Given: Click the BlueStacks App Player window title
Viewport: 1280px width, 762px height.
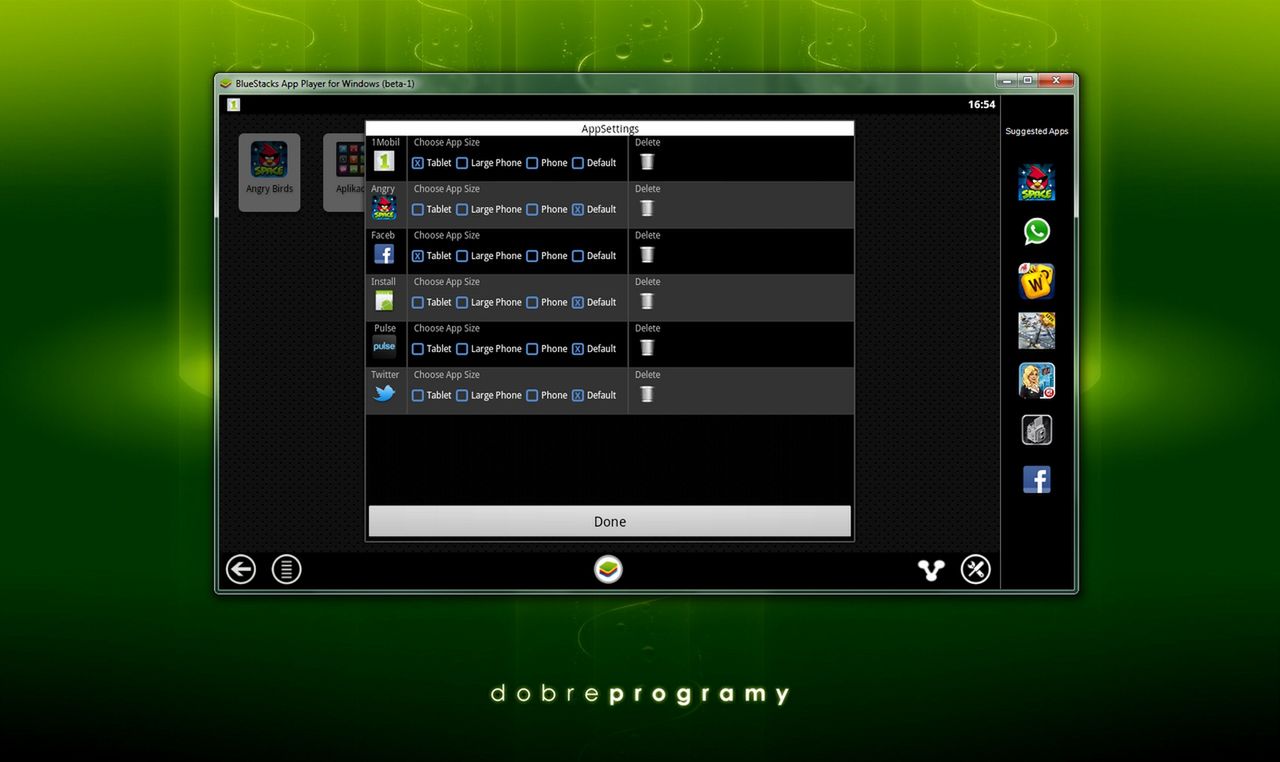Looking at the screenshot, I should tap(324, 83).
